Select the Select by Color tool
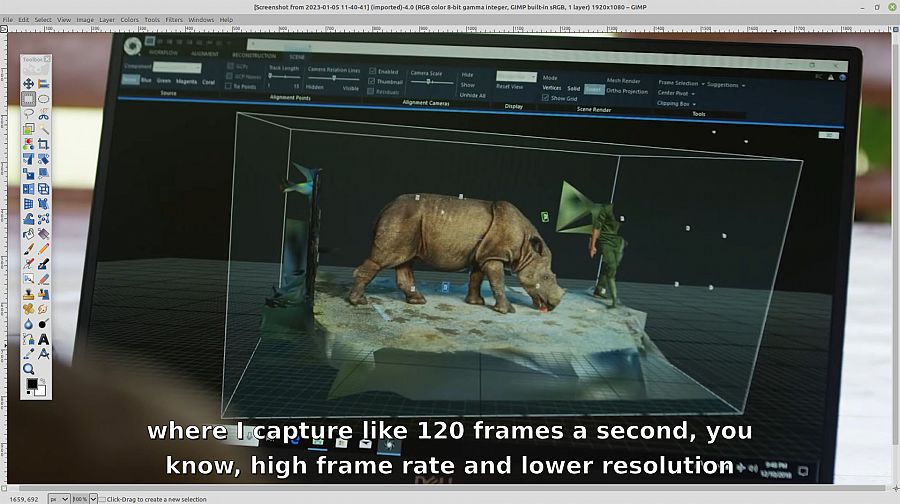The width and height of the screenshot is (900, 504). click(x=28, y=144)
